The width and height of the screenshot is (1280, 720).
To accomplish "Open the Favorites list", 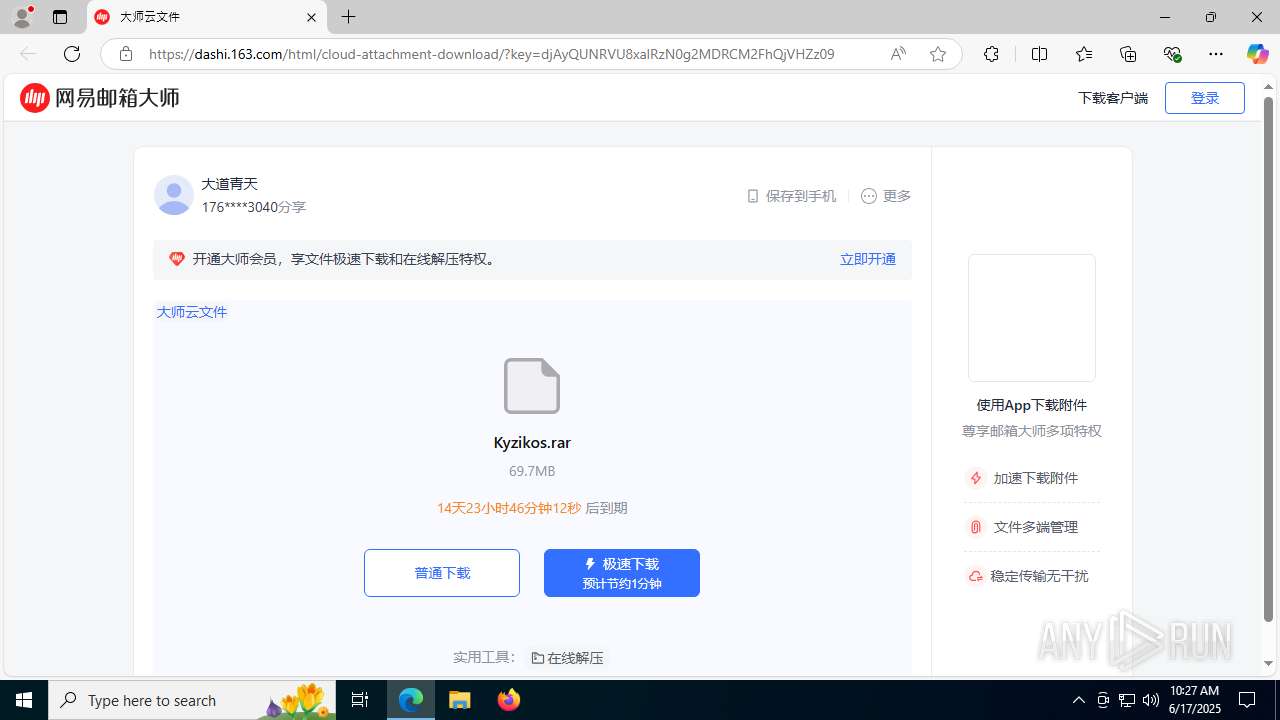I will click(x=1084, y=54).
